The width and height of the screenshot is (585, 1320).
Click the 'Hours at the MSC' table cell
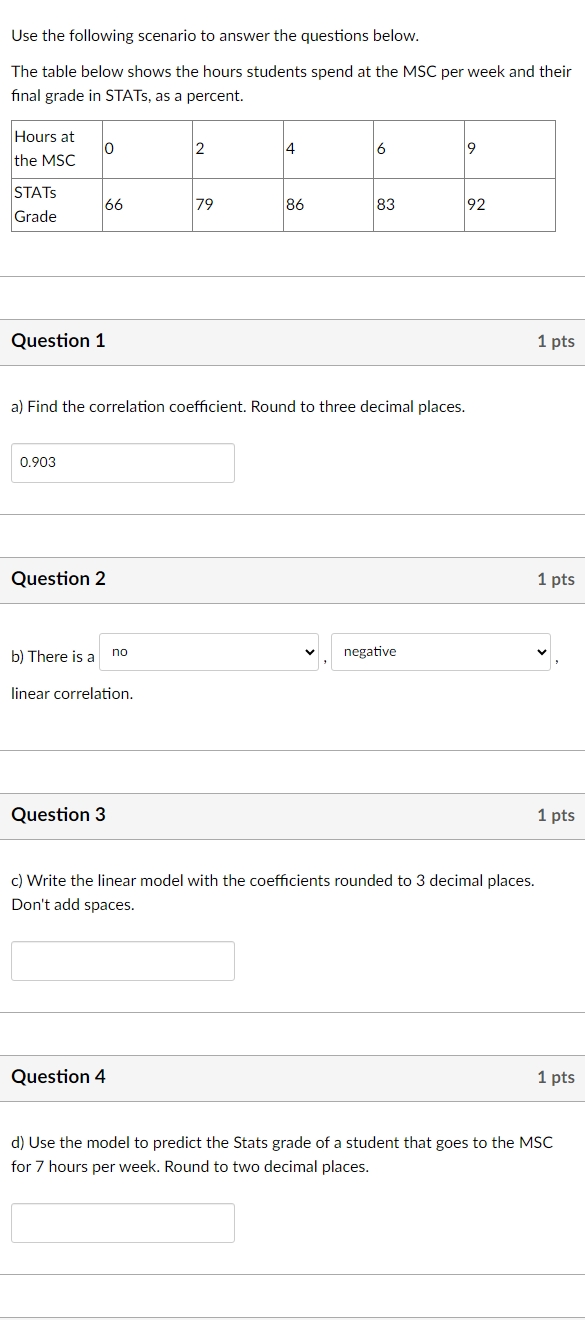[55, 148]
